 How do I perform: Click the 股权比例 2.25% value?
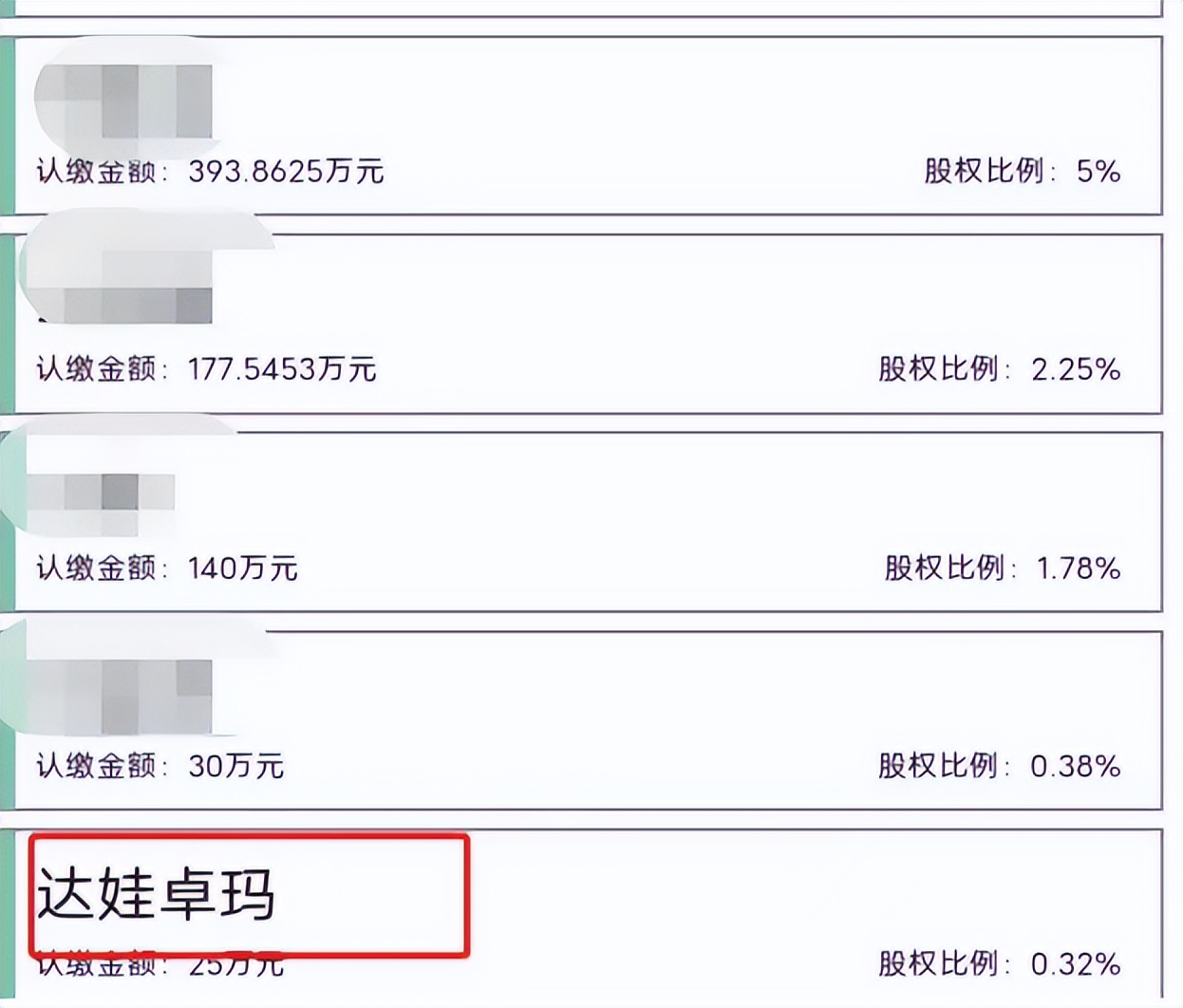(x=1002, y=370)
